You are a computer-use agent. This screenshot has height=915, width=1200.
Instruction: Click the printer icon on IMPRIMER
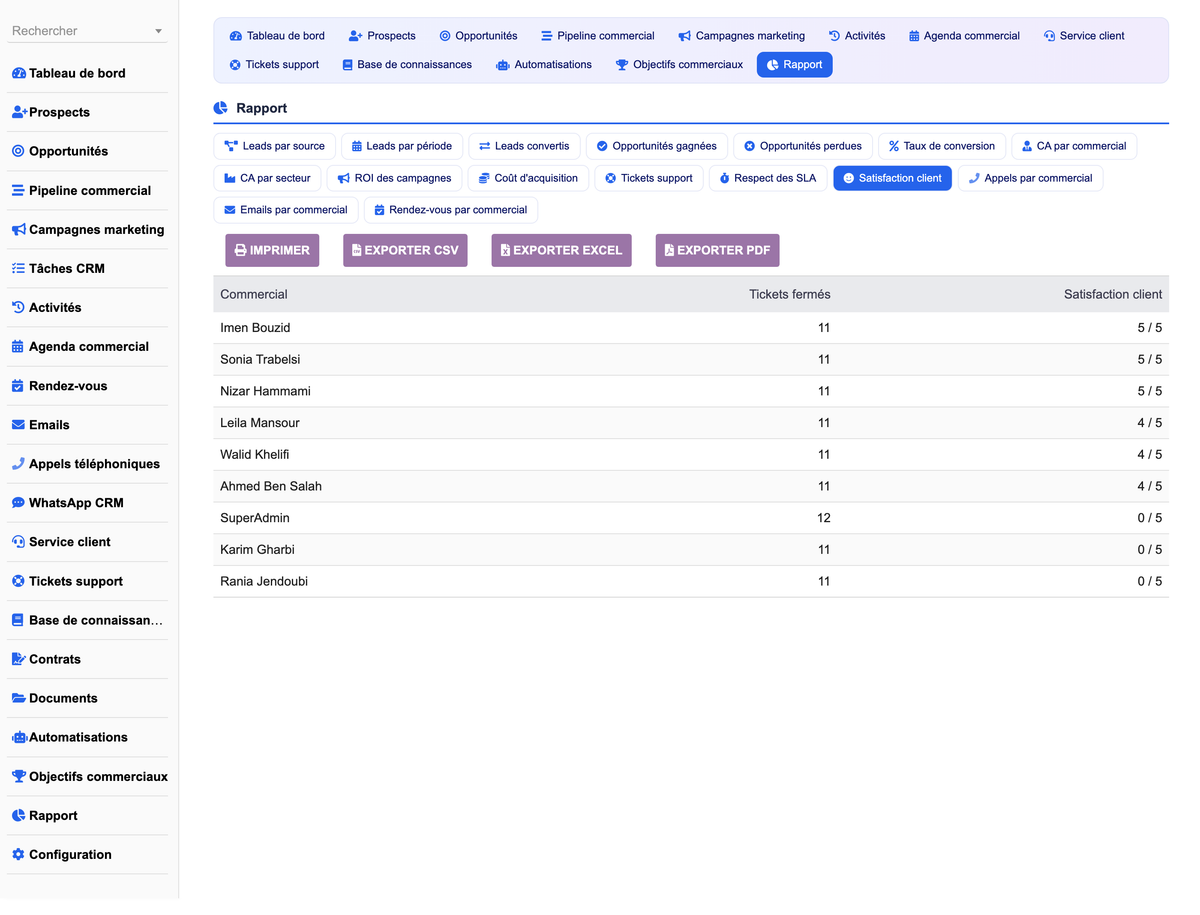pyautogui.click(x=240, y=250)
